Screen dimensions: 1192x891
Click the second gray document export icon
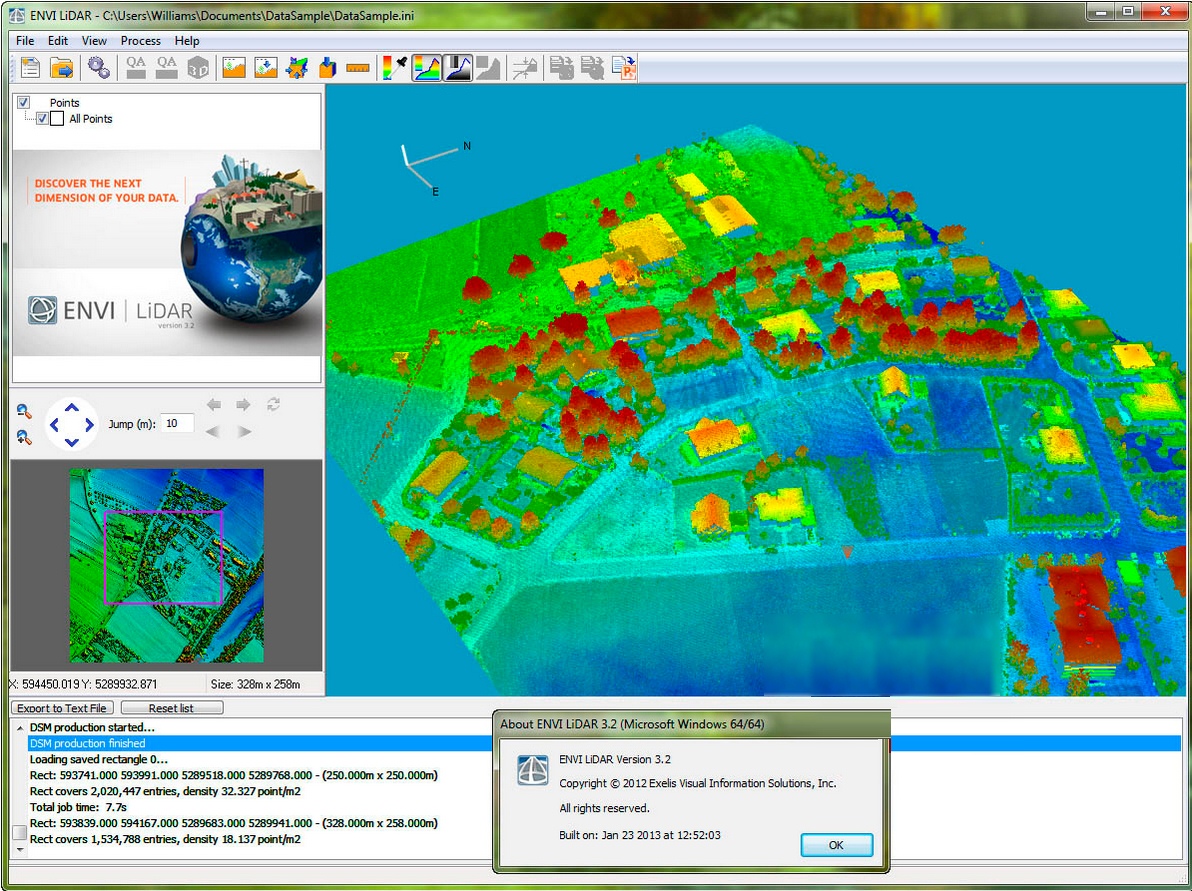(x=592, y=68)
